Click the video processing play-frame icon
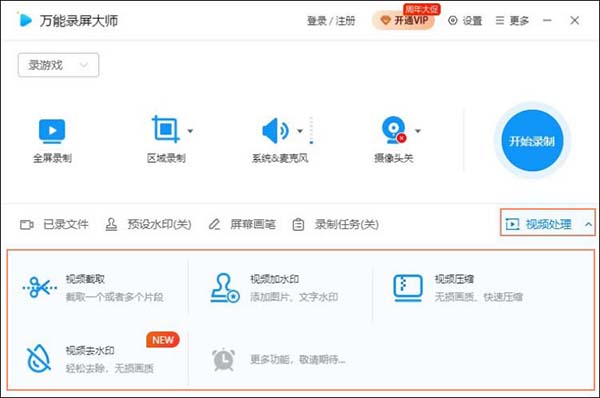 click(512, 224)
